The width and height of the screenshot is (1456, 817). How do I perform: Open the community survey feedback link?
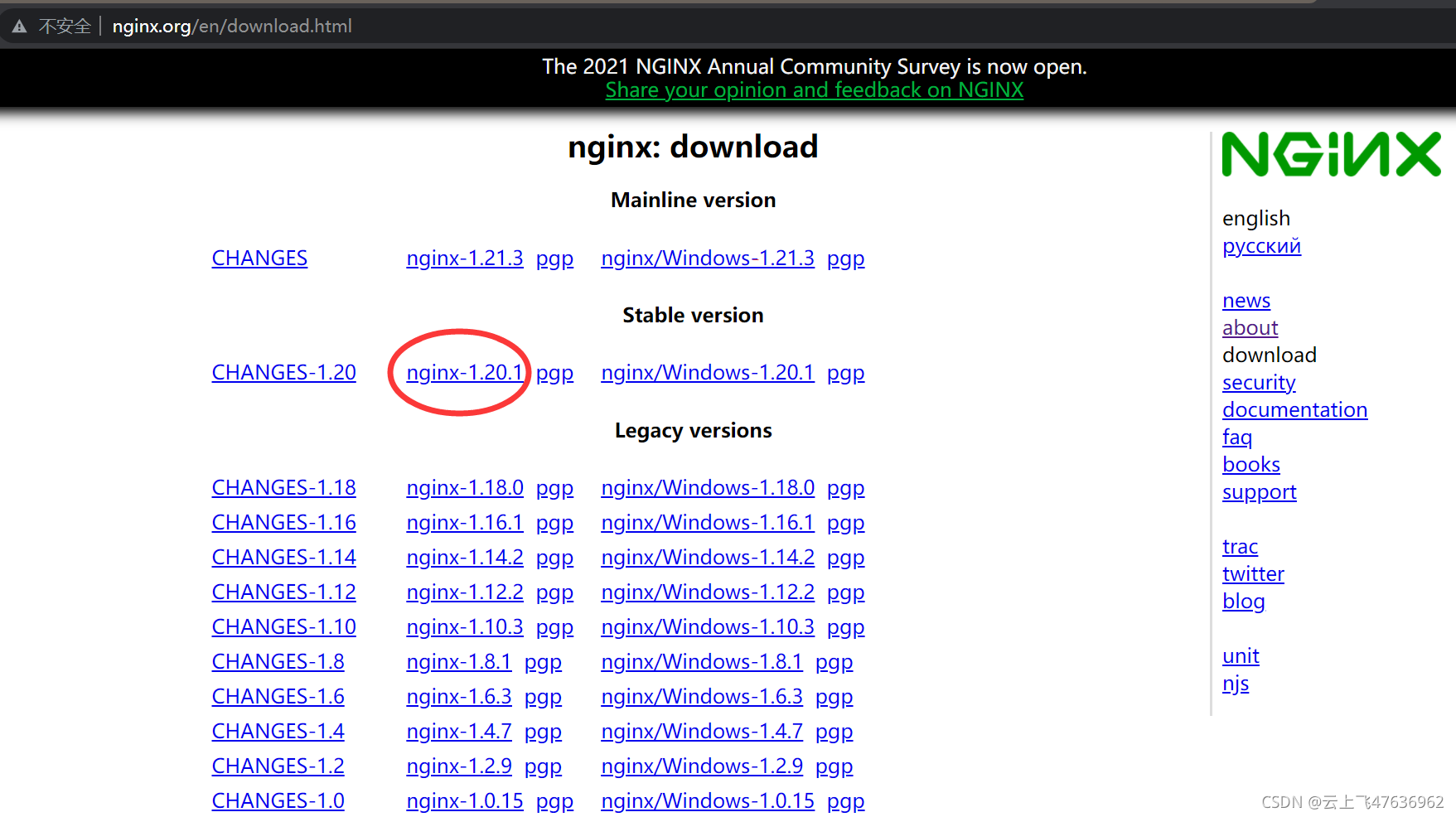[x=815, y=90]
